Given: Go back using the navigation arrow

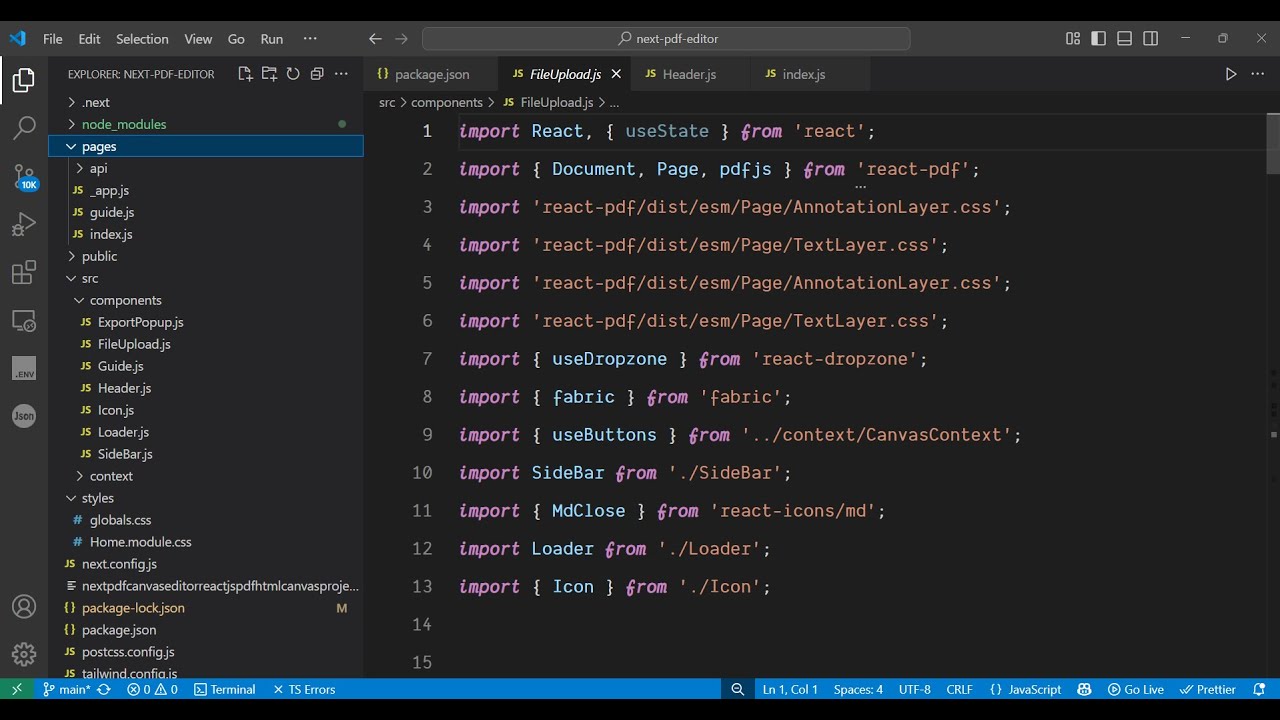Looking at the screenshot, I should (375, 39).
